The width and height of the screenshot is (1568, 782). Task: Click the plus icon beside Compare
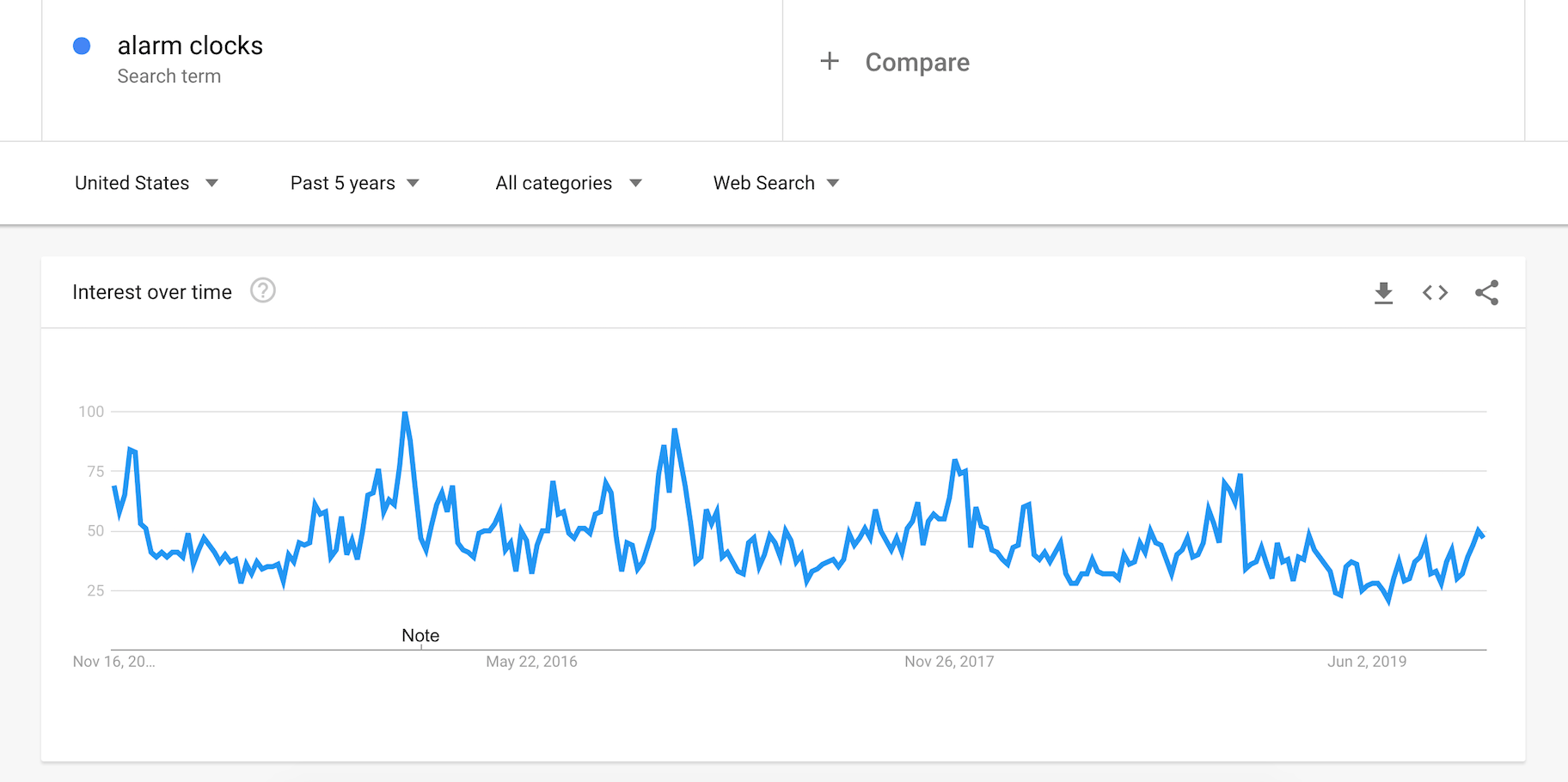pos(830,61)
